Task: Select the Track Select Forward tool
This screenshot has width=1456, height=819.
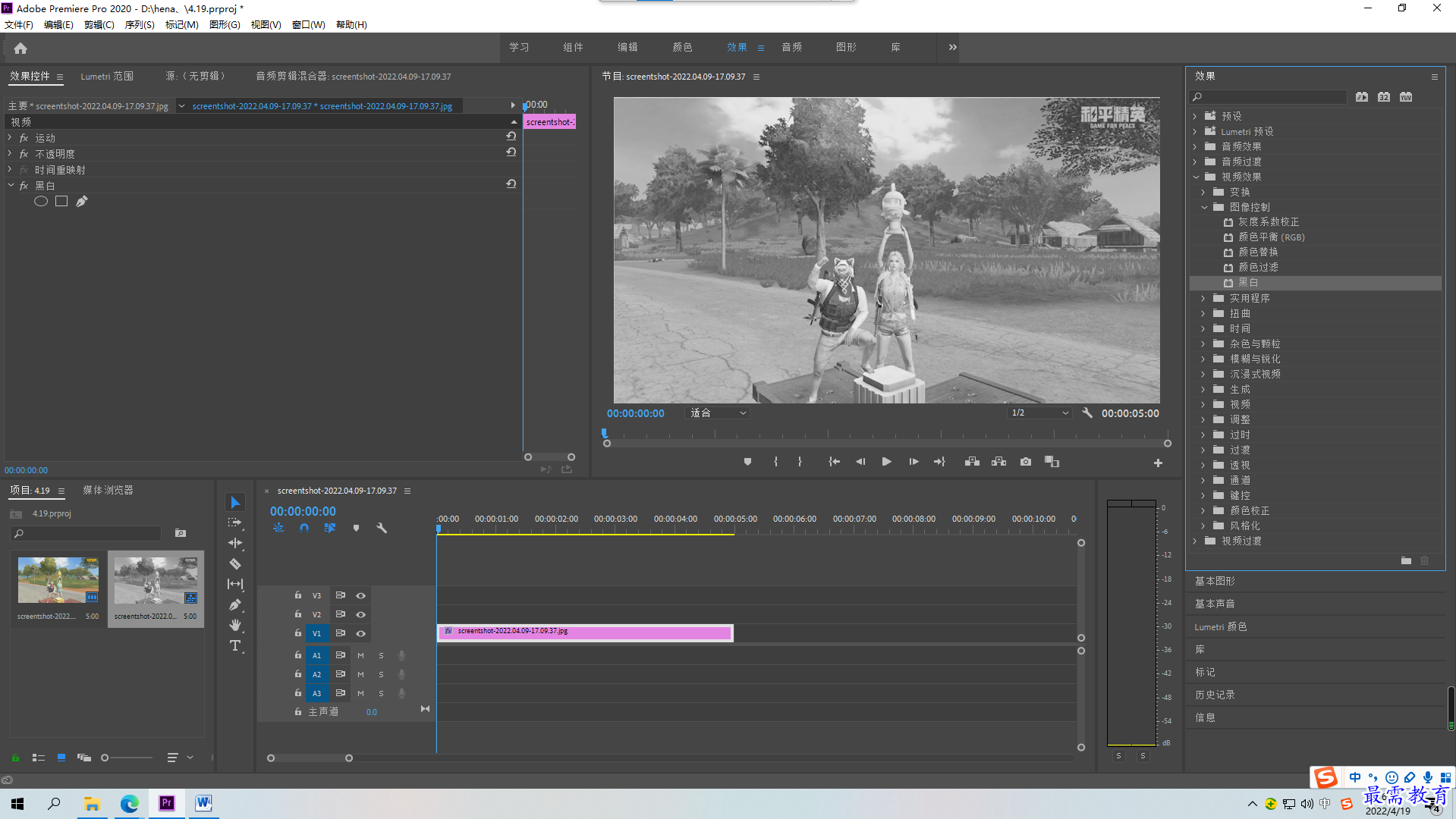Action: point(235,522)
